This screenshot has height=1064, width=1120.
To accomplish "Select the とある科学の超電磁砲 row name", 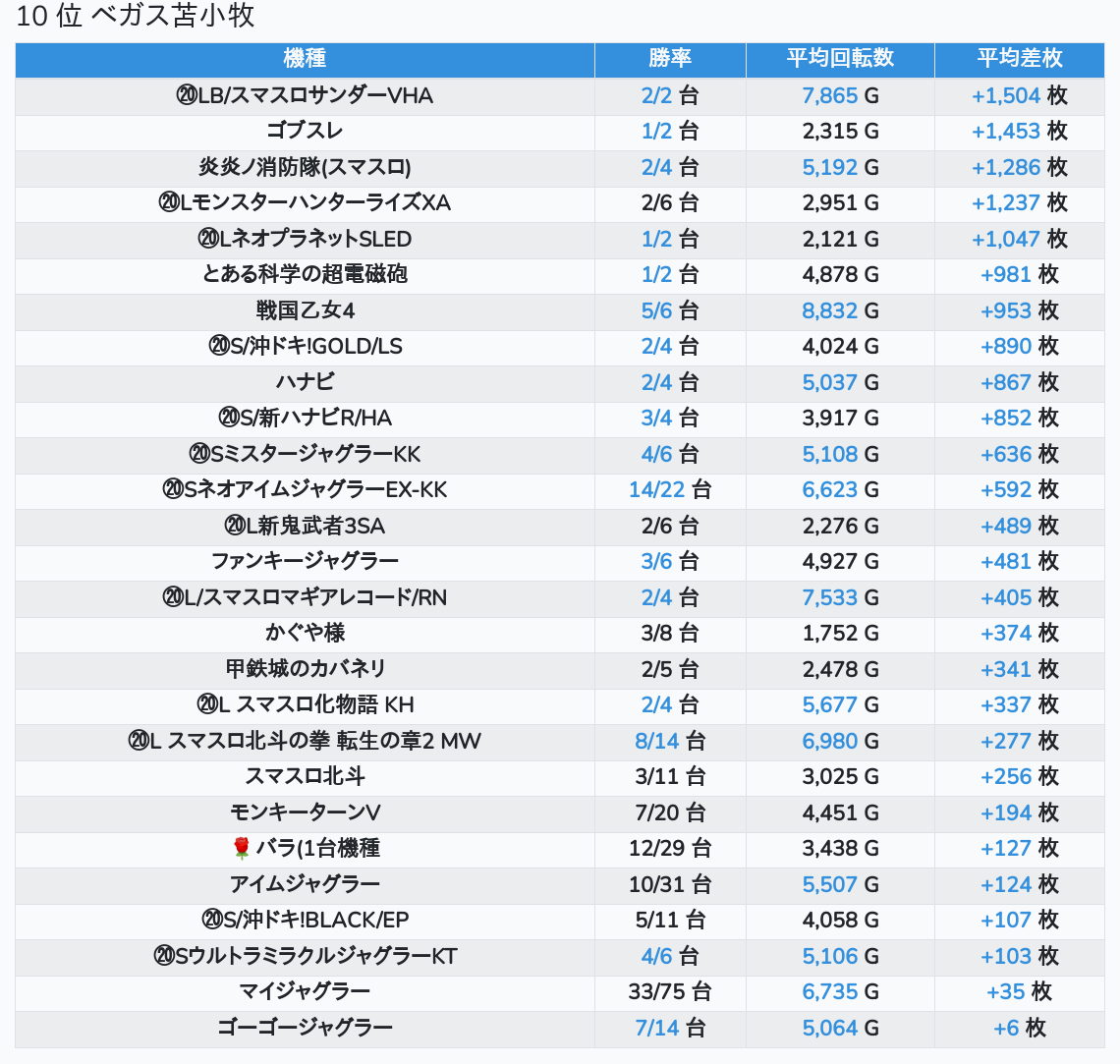I will coord(305,275).
